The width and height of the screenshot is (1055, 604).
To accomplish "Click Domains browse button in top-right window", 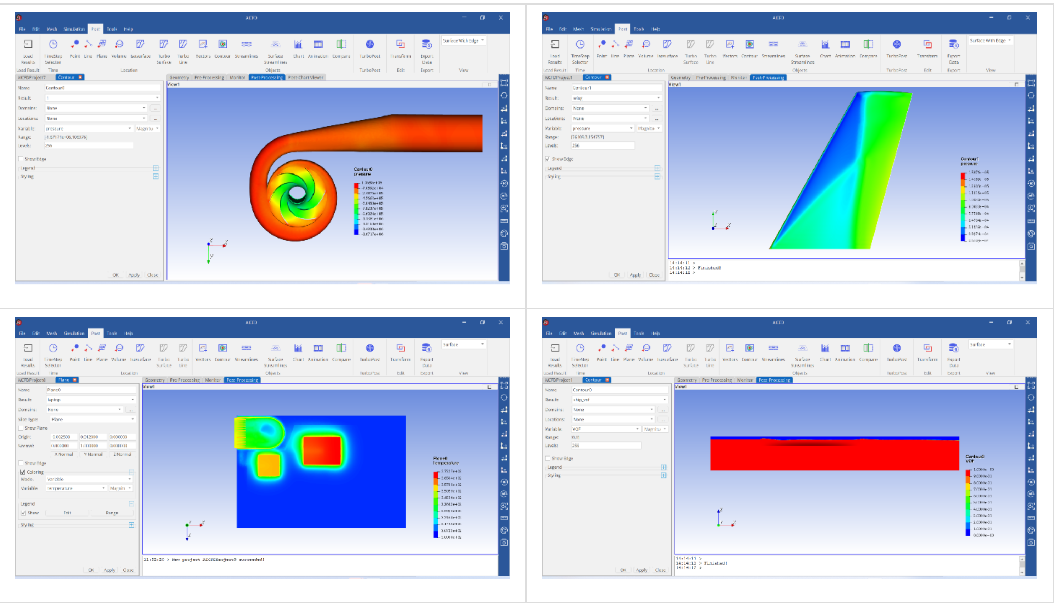I will point(657,108).
